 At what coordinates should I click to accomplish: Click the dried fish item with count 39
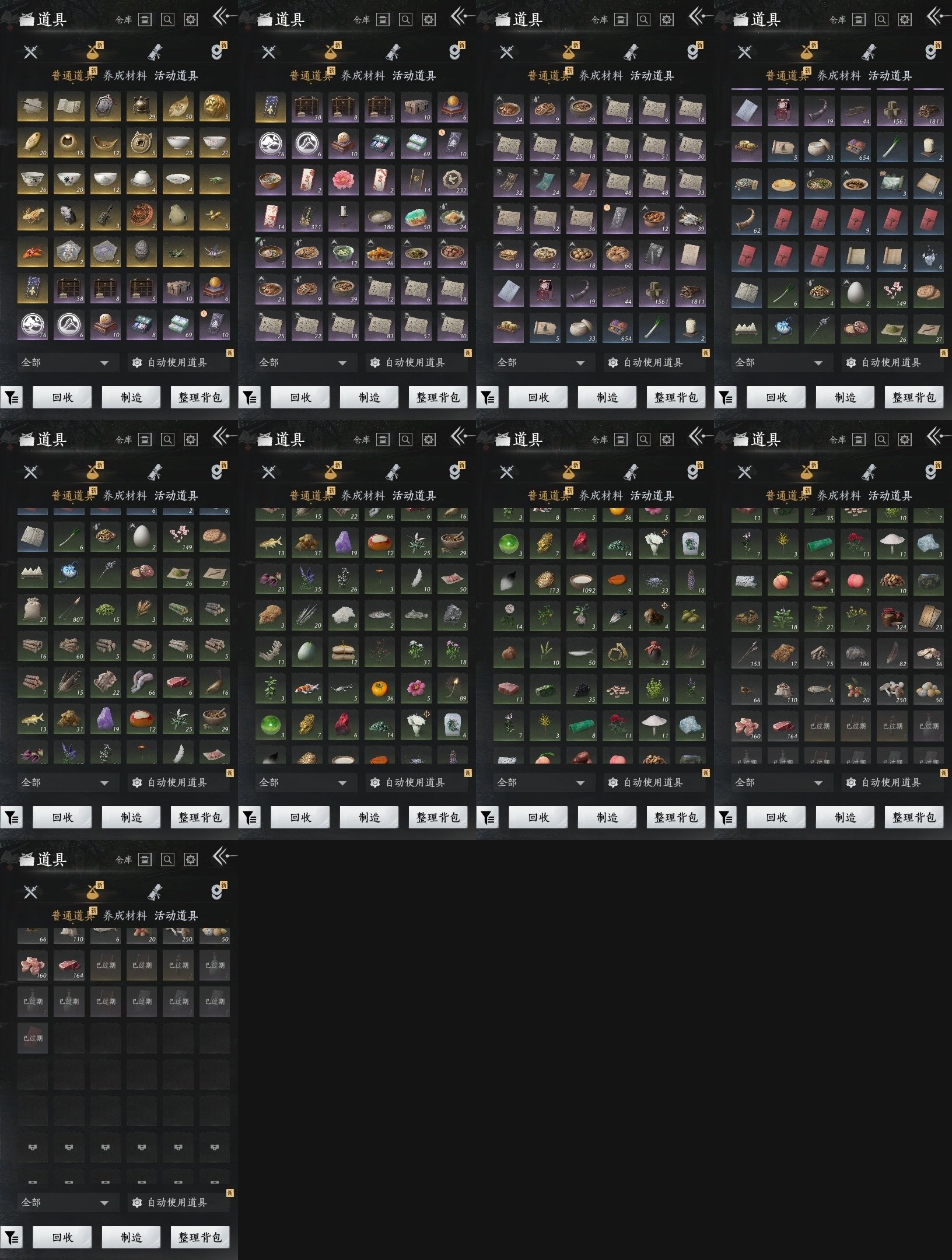(x=691, y=218)
